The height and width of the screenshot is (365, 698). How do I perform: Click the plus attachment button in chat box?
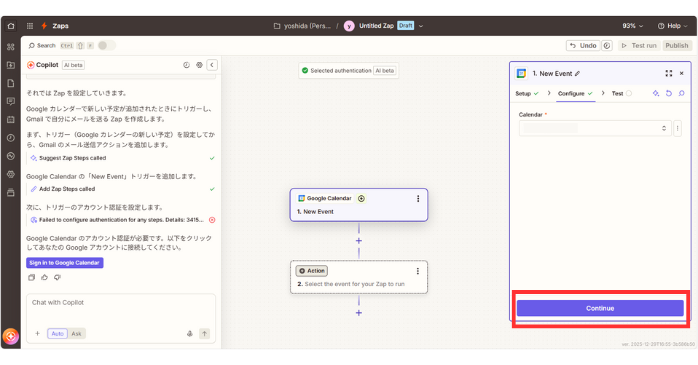37,333
